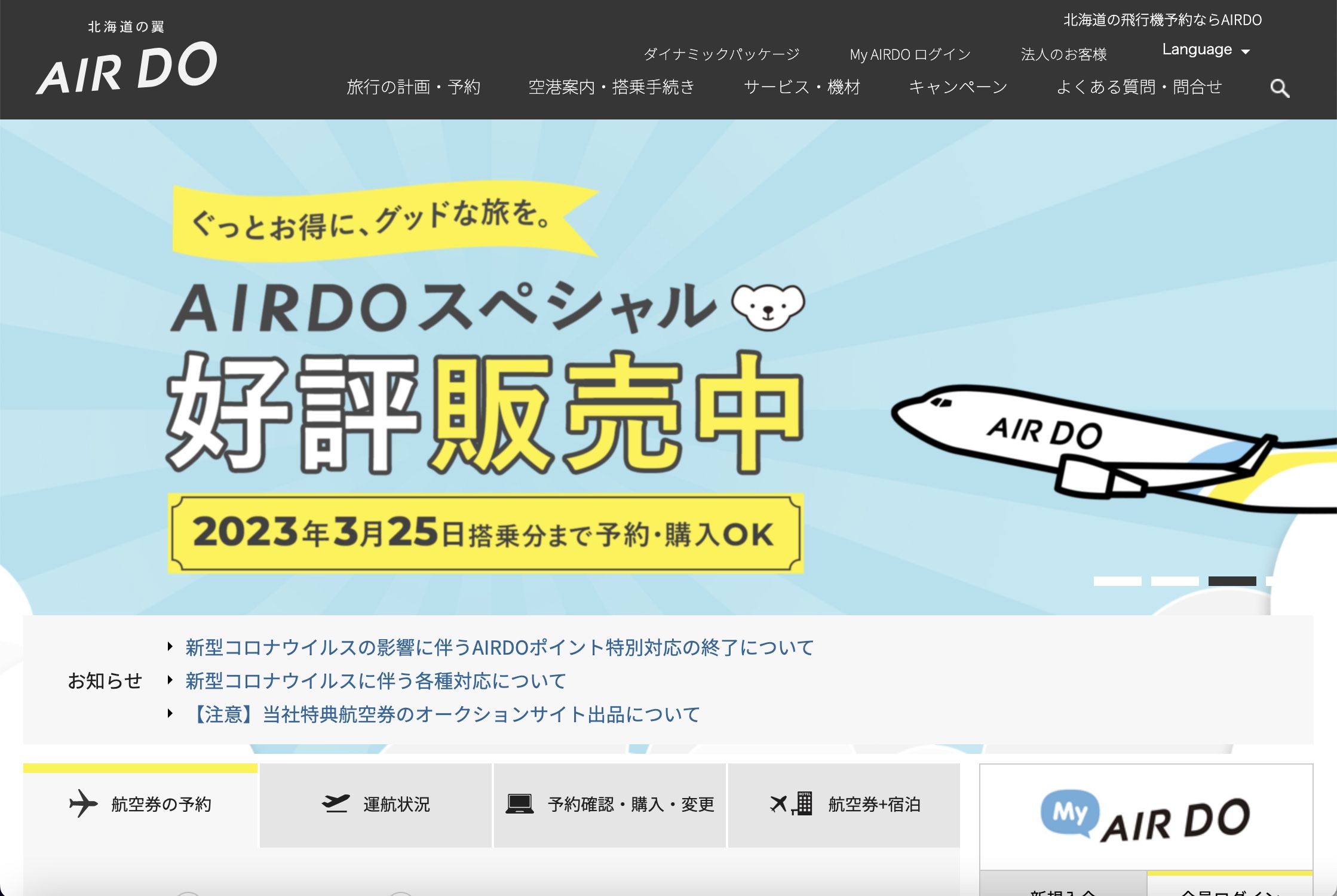Viewport: 1337px width, 896px height.
Task: Click the search magnifier icon
Action: 1280,88
